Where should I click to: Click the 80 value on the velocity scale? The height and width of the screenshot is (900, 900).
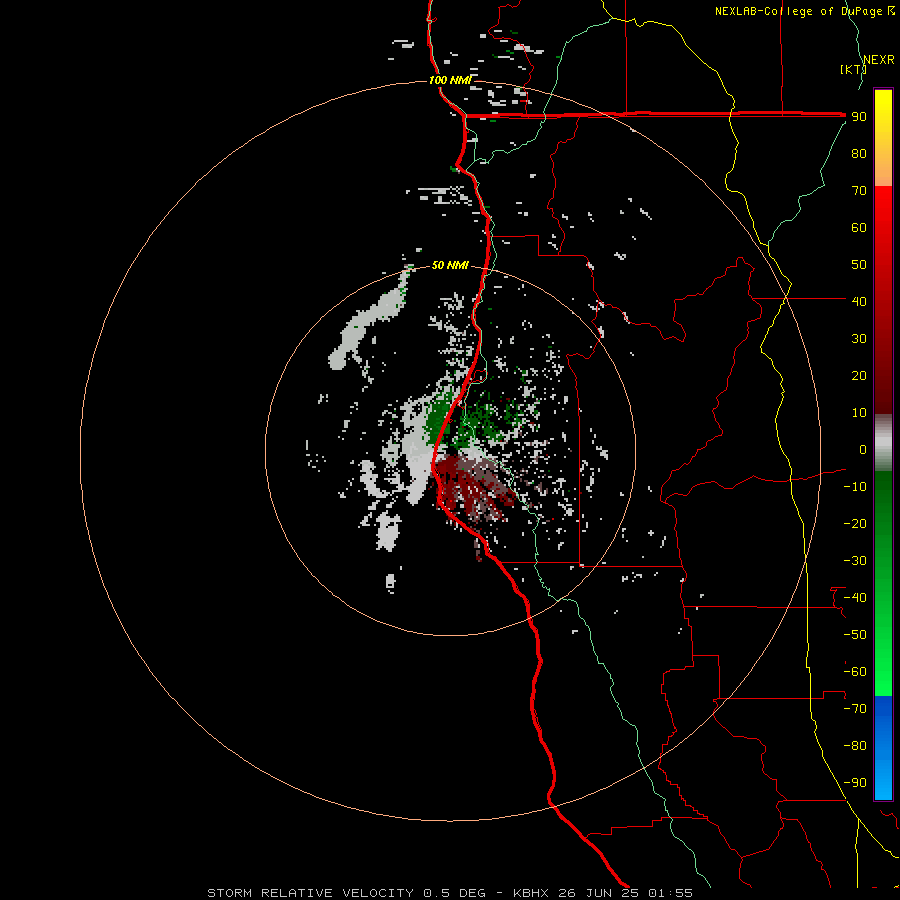tap(859, 153)
